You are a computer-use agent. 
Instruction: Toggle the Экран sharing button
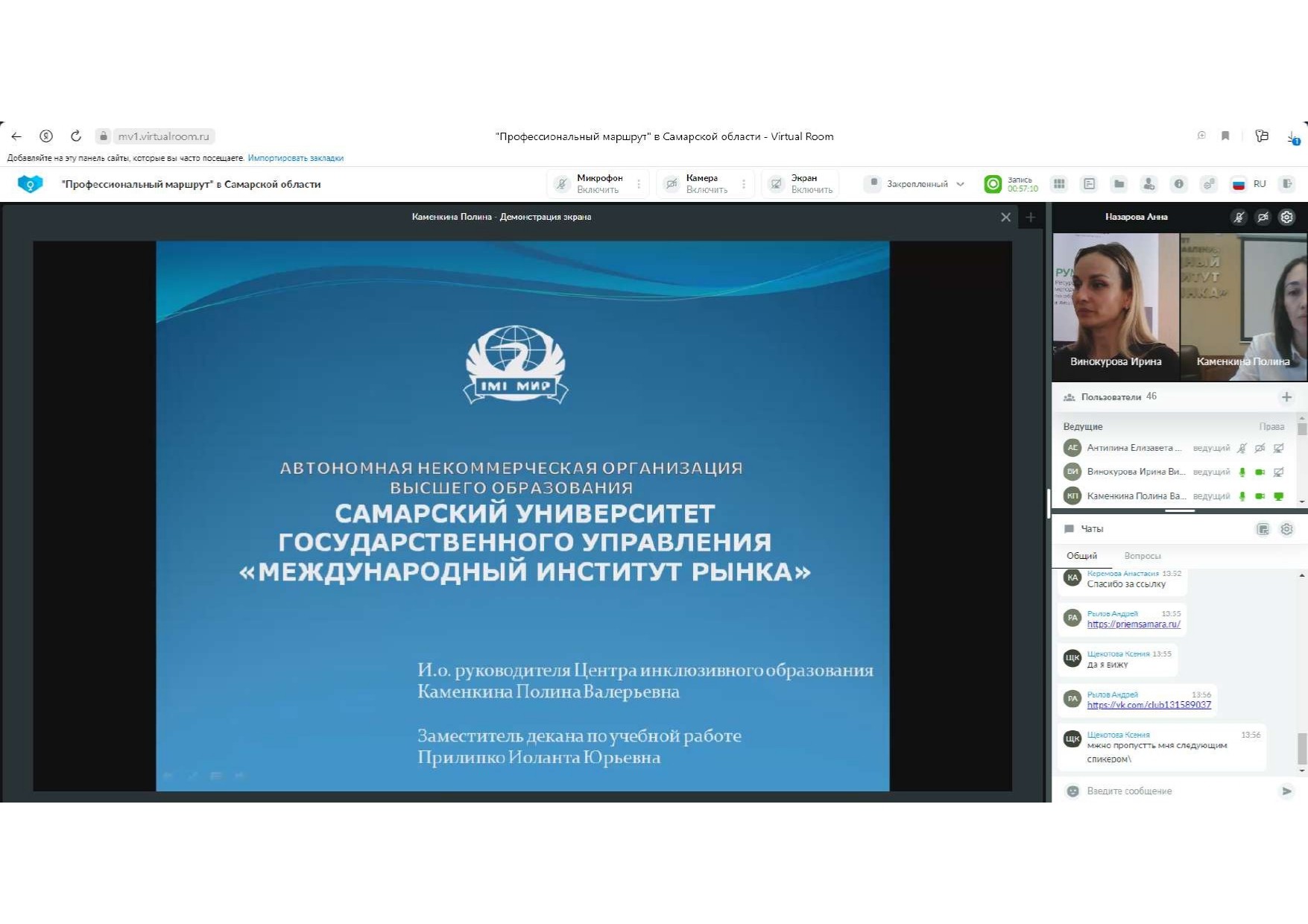click(803, 184)
